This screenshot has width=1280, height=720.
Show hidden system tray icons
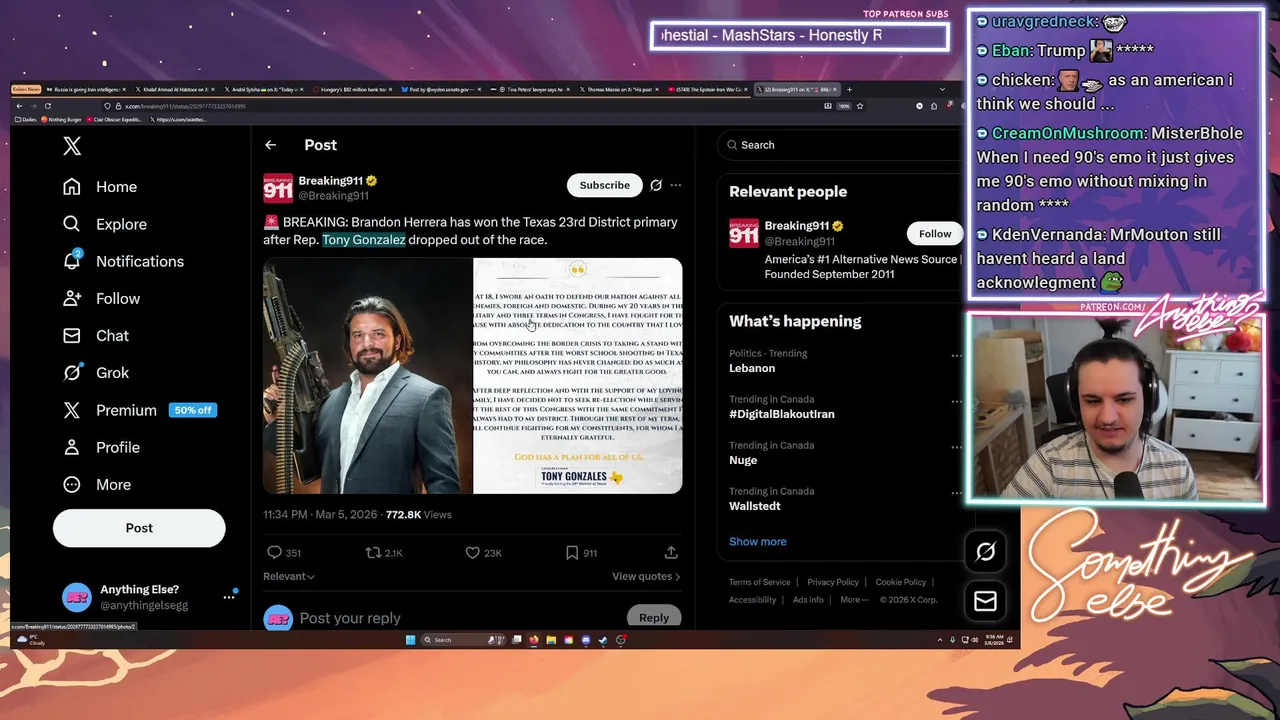coord(940,640)
